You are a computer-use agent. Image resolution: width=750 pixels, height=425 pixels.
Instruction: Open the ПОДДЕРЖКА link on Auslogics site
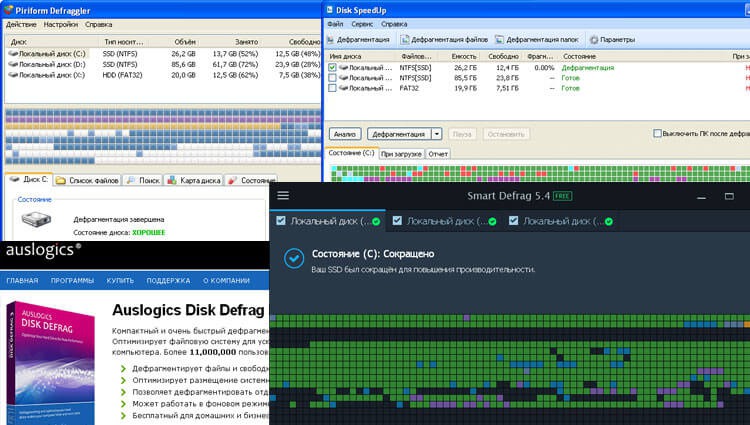click(x=167, y=280)
